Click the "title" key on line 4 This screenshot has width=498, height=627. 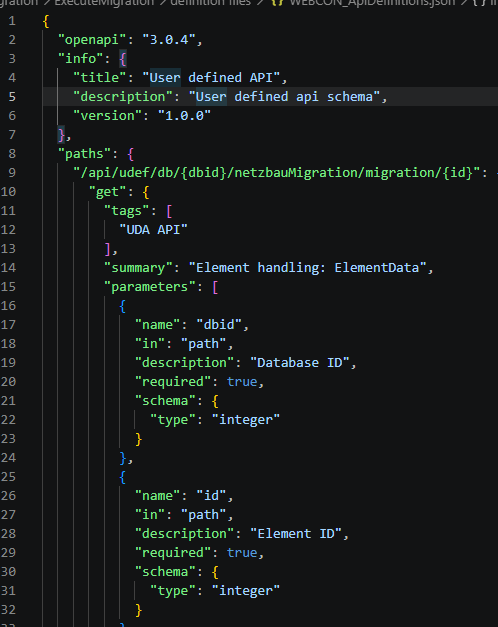coord(100,78)
